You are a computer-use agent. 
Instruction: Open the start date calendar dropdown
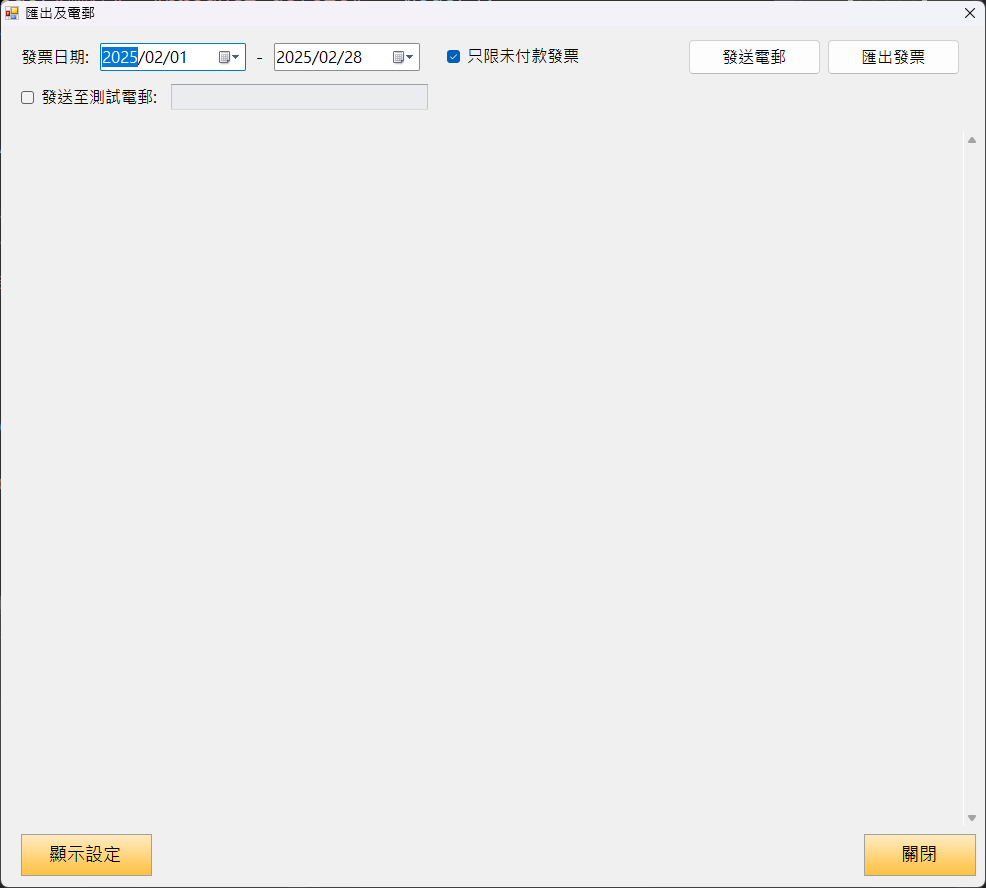click(x=229, y=57)
